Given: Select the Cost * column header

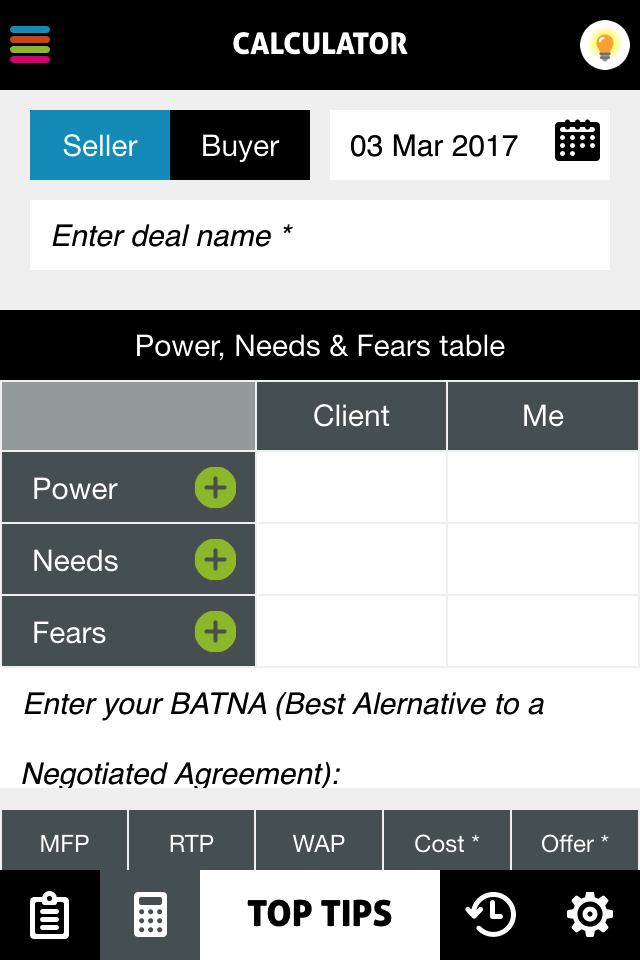Looking at the screenshot, I should tap(446, 841).
